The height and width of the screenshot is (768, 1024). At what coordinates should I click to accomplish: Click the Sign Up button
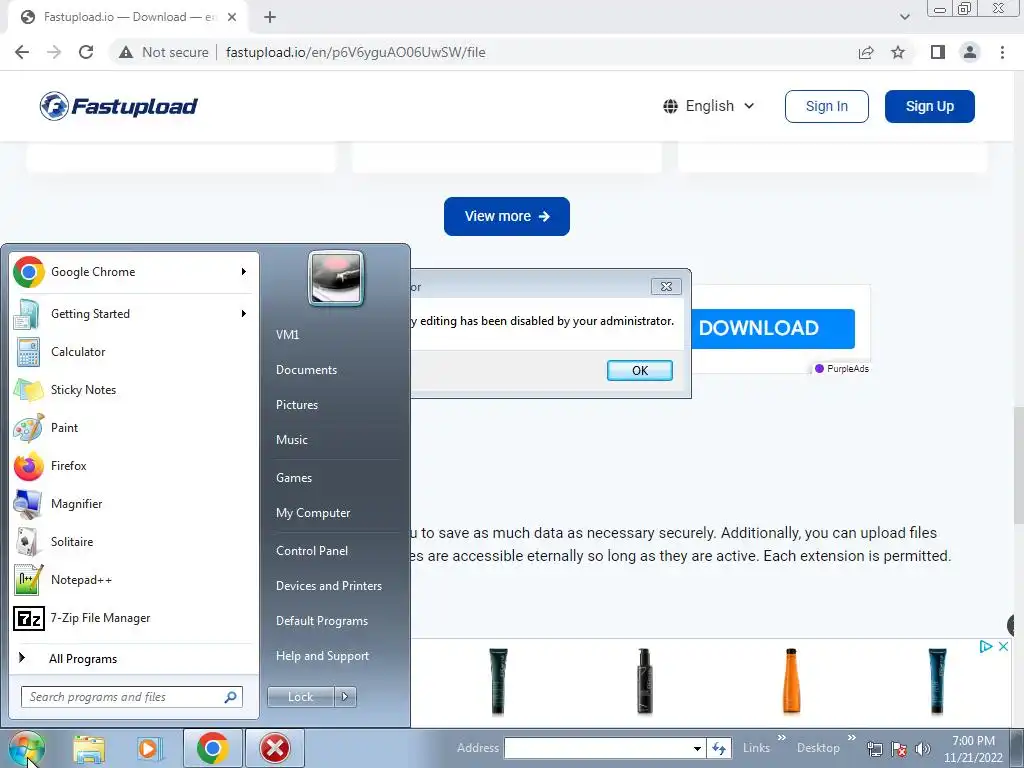point(929,106)
